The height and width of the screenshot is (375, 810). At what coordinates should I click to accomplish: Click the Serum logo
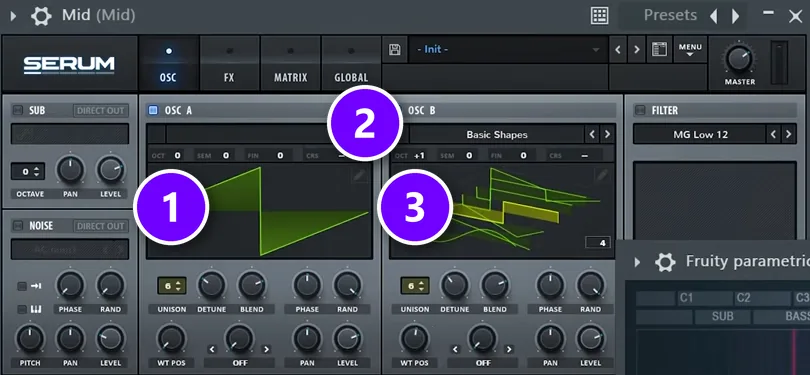pos(69,65)
